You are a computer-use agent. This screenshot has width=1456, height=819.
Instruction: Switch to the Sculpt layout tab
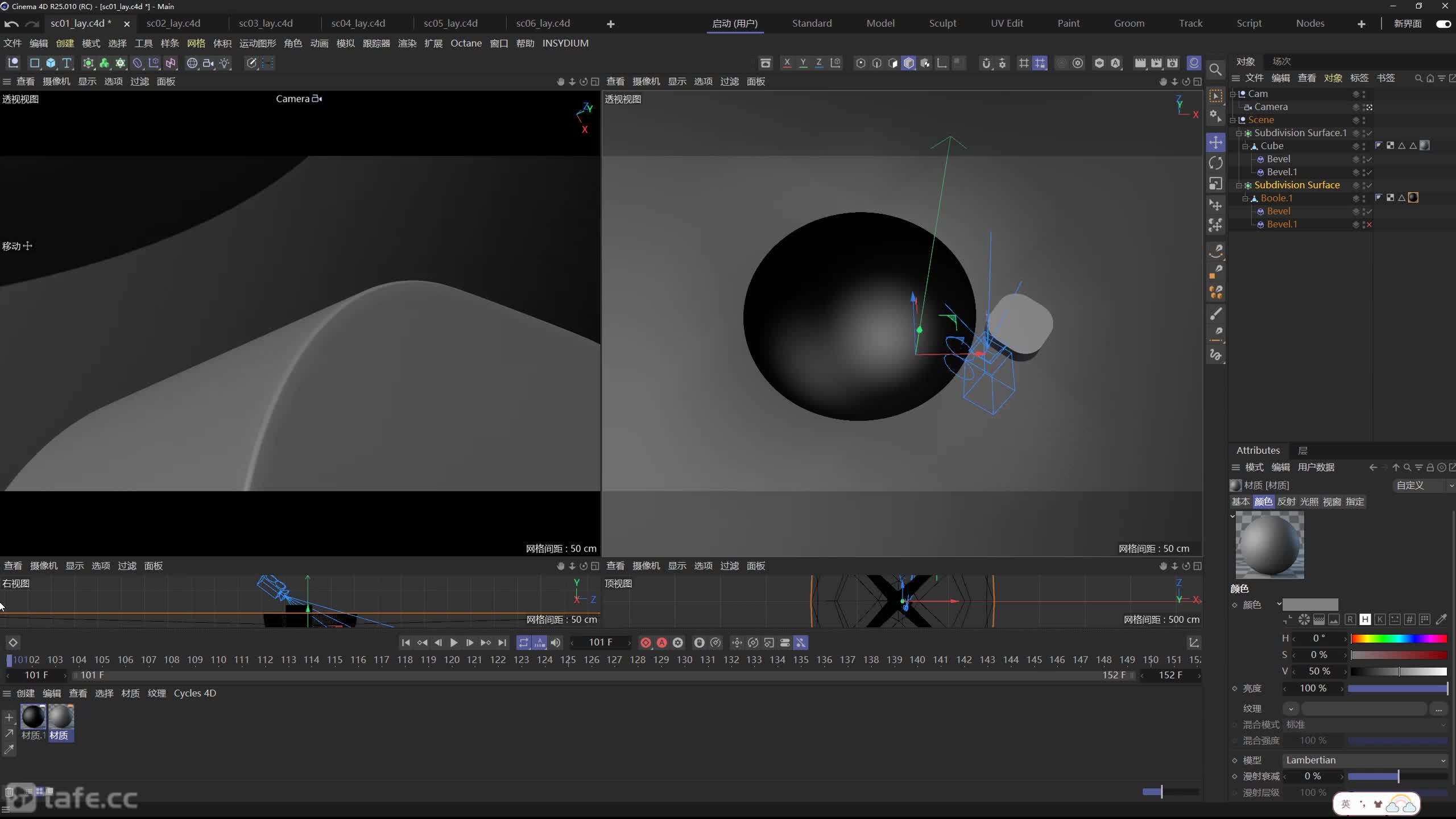942,23
